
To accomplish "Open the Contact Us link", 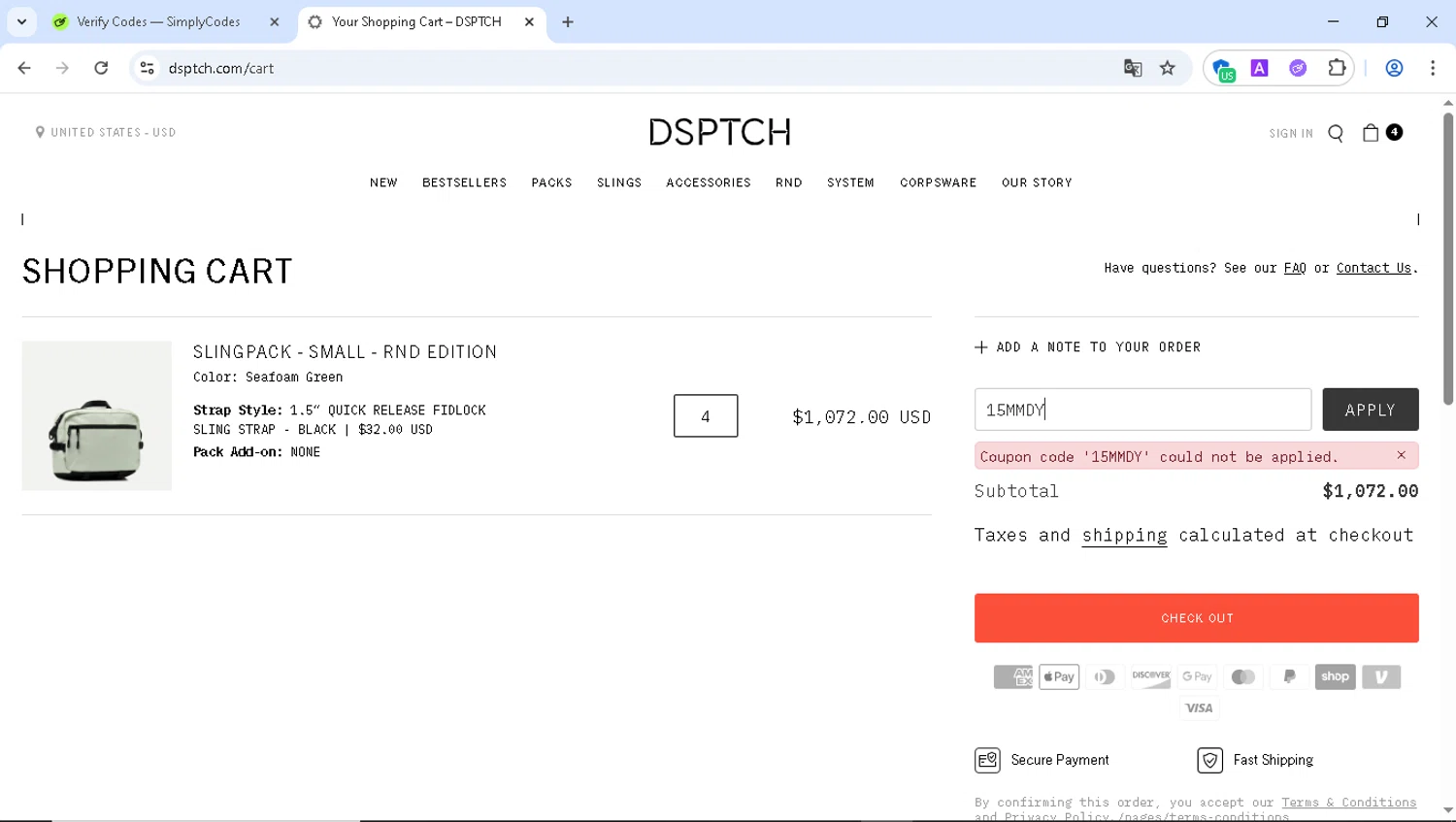I will [x=1373, y=268].
